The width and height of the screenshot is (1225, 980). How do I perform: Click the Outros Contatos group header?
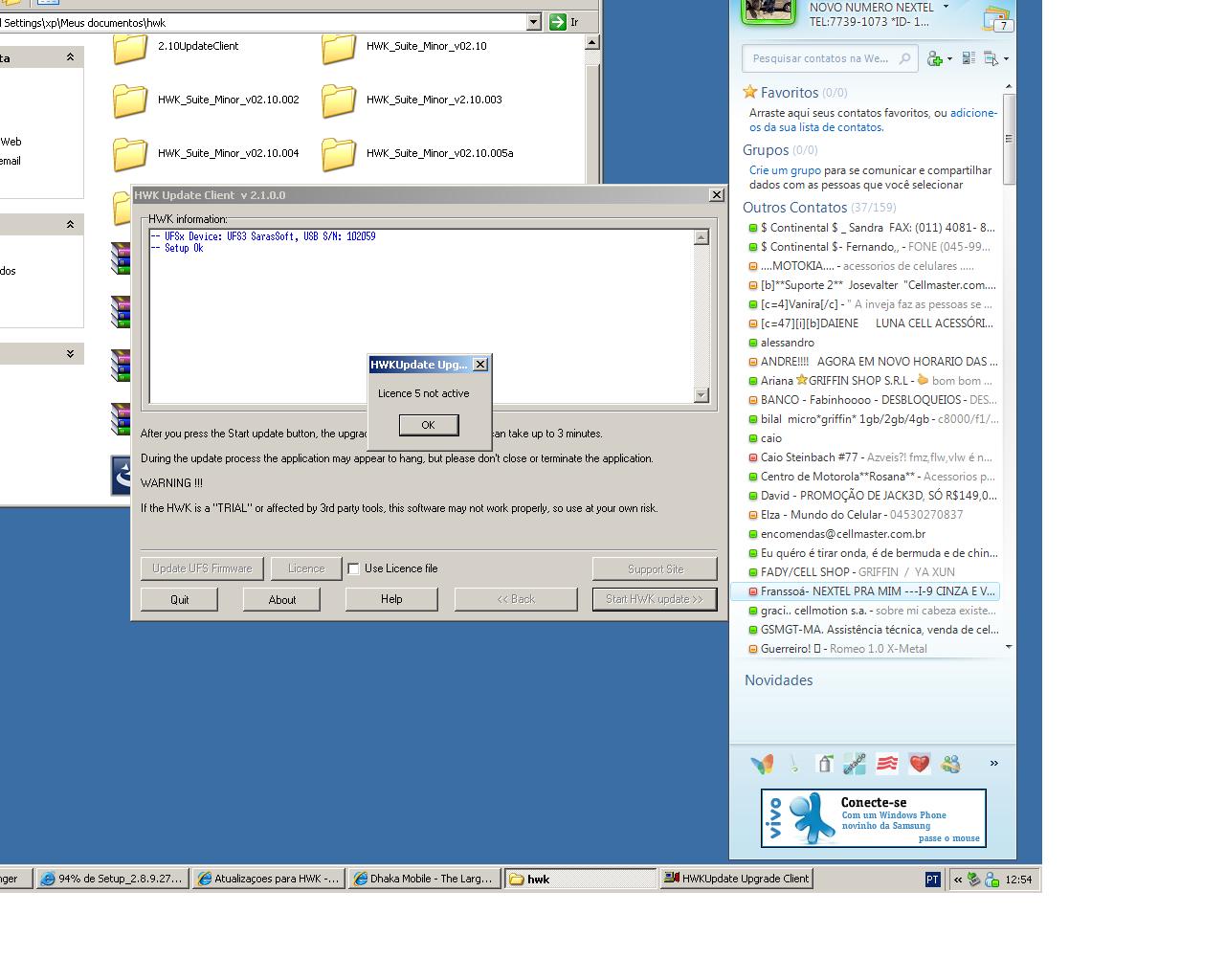click(x=819, y=208)
